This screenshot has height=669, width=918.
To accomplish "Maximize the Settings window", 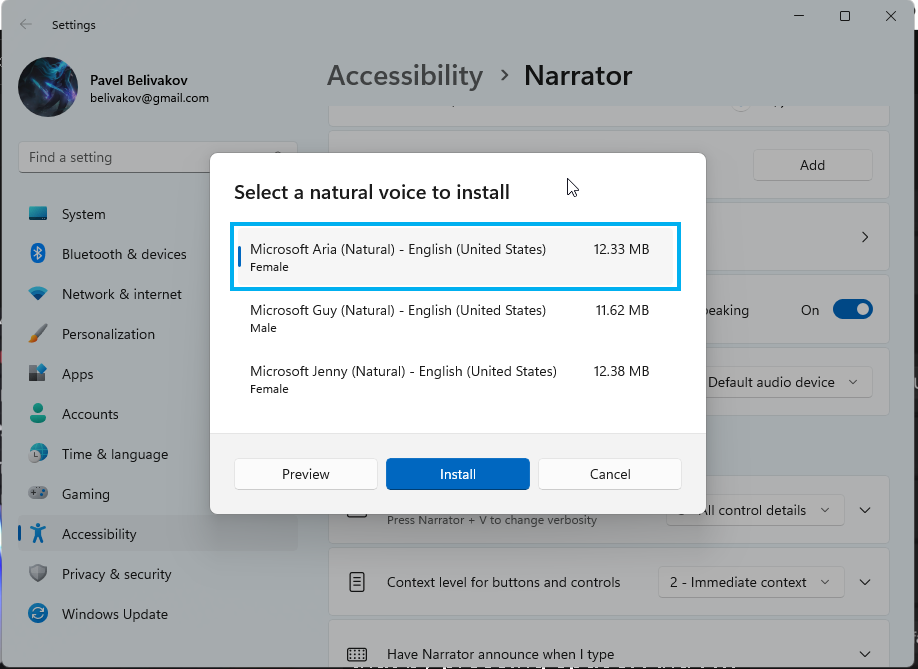I will coord(845,16).
